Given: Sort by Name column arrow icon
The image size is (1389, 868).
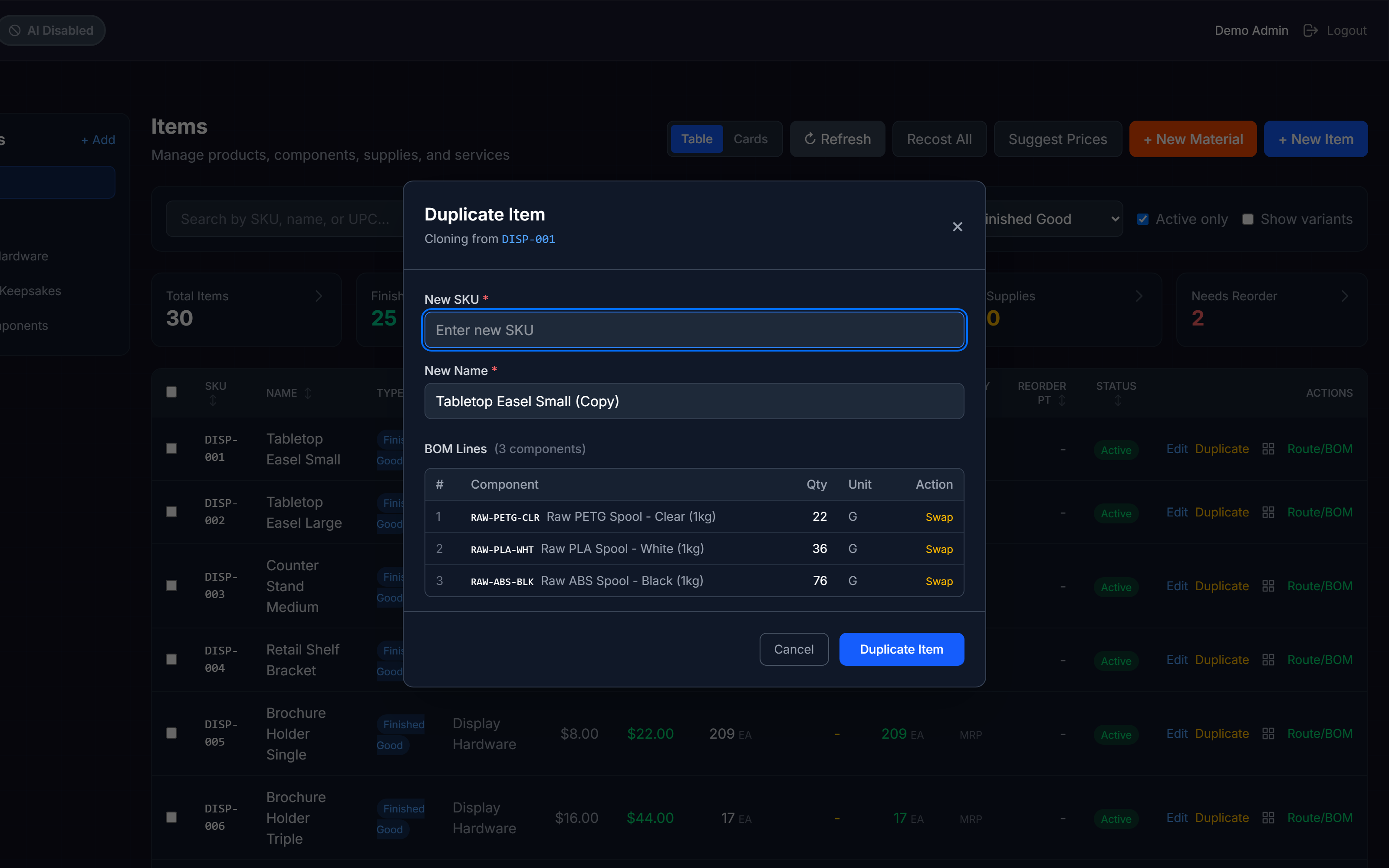Looking at the screenshot, I should click(x=308, y=393).
